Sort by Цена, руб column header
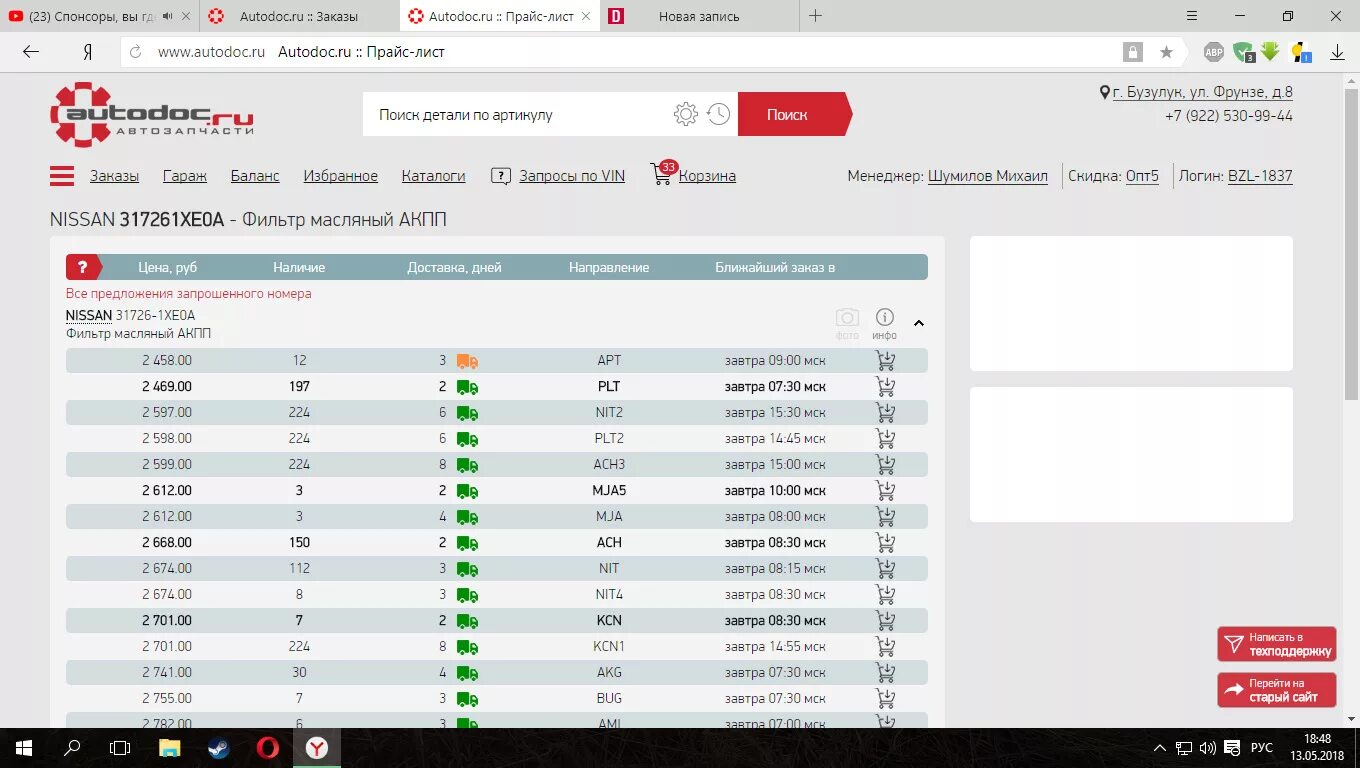The width and height of the screenshot is (1360, 768). 168,267
